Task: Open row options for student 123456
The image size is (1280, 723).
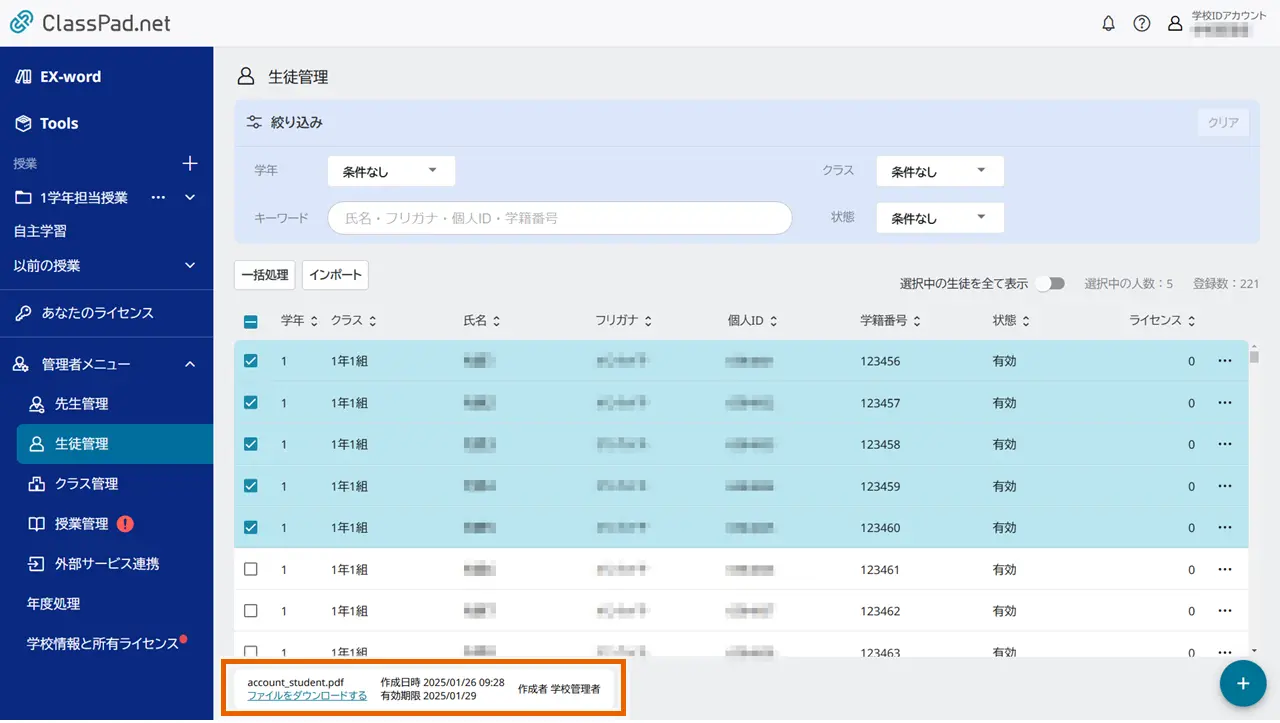Action: [x=1225, y=361]
